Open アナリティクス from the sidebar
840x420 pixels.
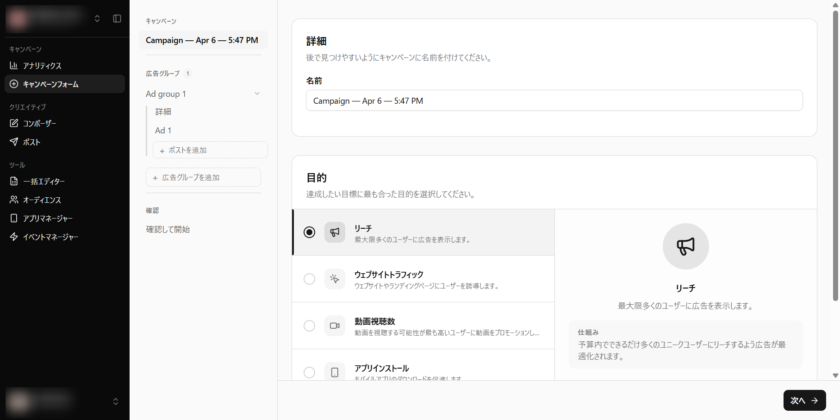pyautogui.click(x=42, y=65)
